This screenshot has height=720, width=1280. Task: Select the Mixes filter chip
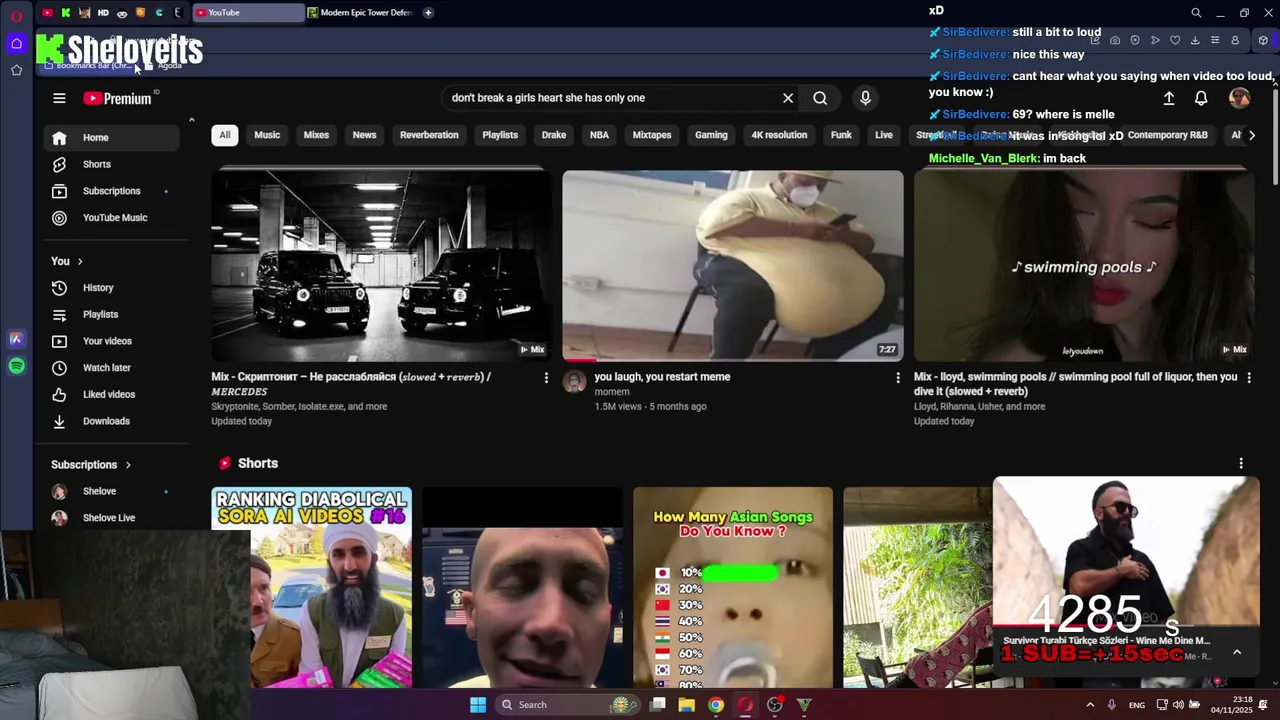click(x=316, y=135)
